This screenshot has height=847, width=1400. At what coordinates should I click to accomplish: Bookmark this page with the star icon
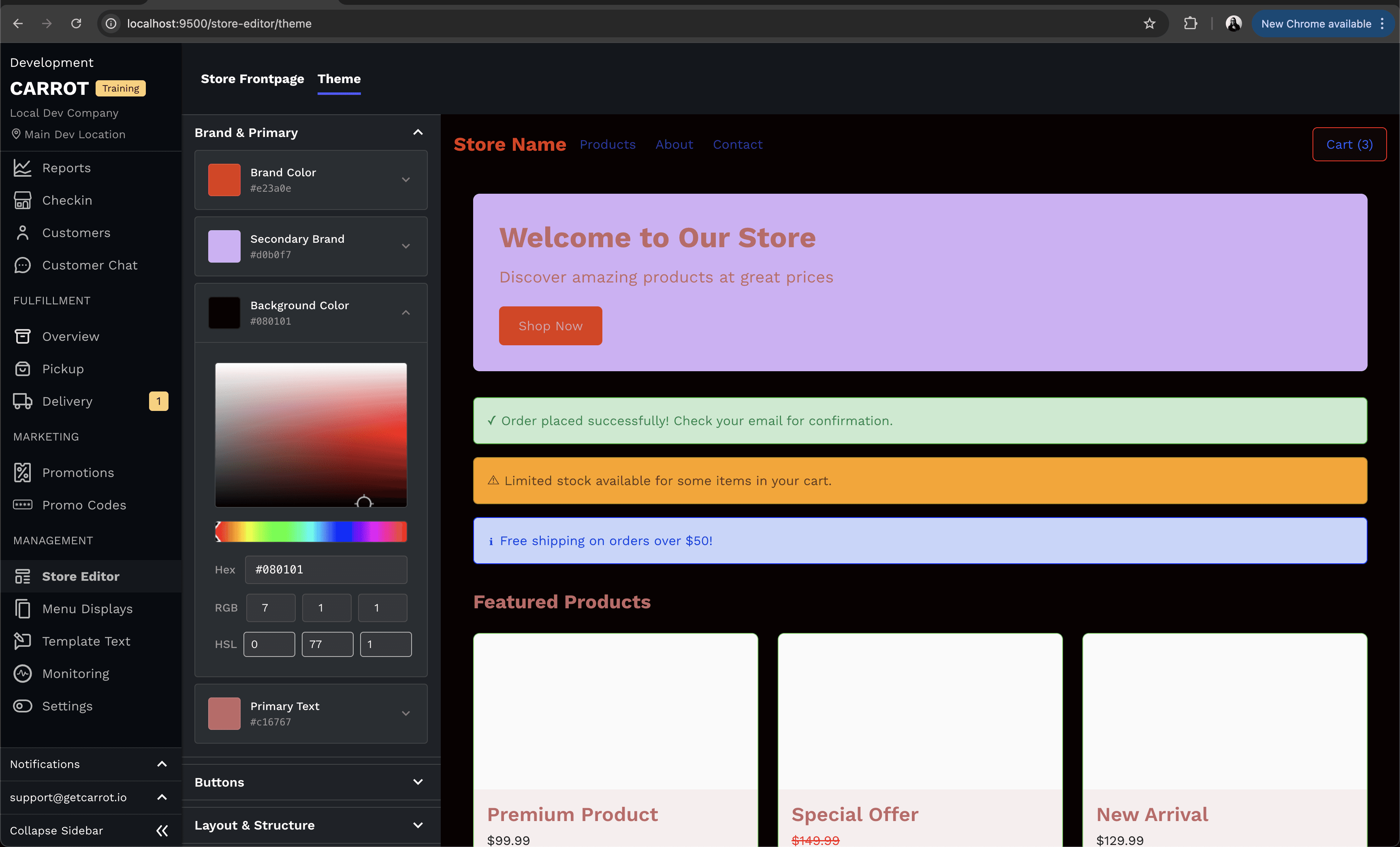[1149, 24]
